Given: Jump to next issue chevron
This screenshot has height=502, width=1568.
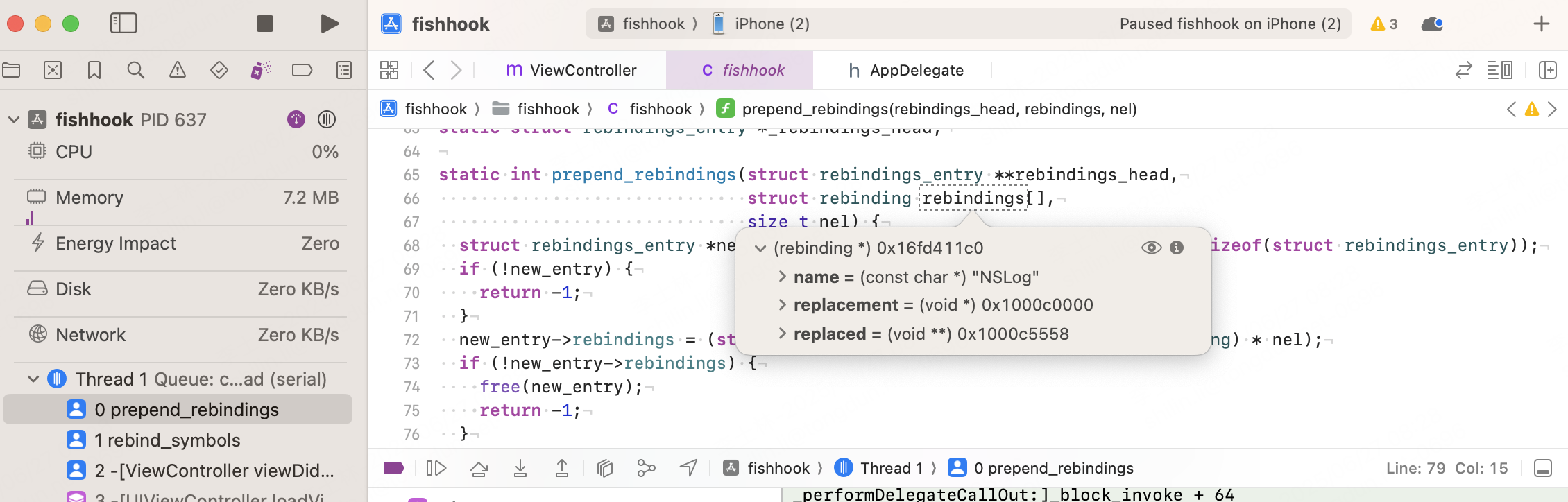Looking at the screenshot, I should point(1553,109).
